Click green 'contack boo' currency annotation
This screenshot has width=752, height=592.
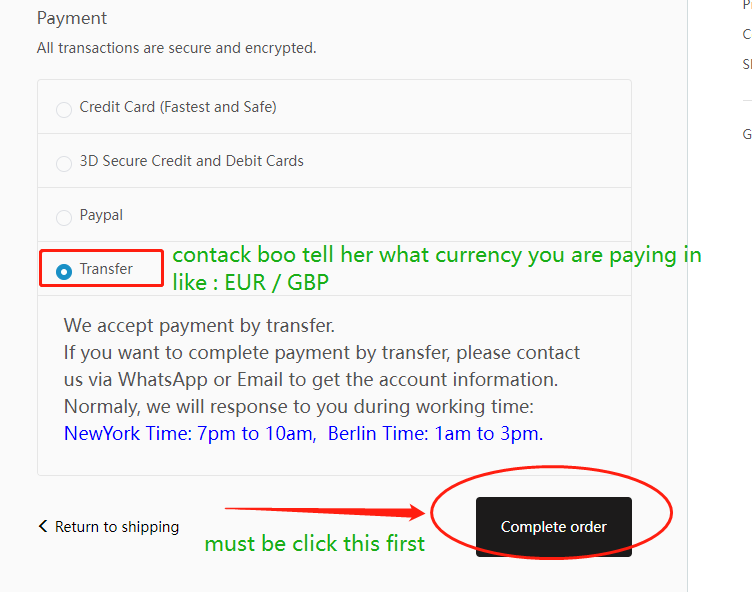tap(437, 268)
